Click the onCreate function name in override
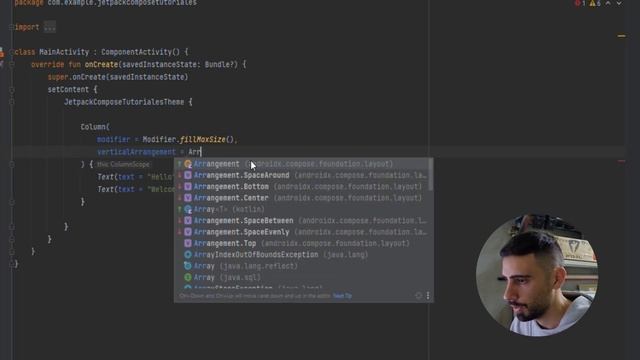This screenshot has height=360, width=640. (x=101, y=64)
